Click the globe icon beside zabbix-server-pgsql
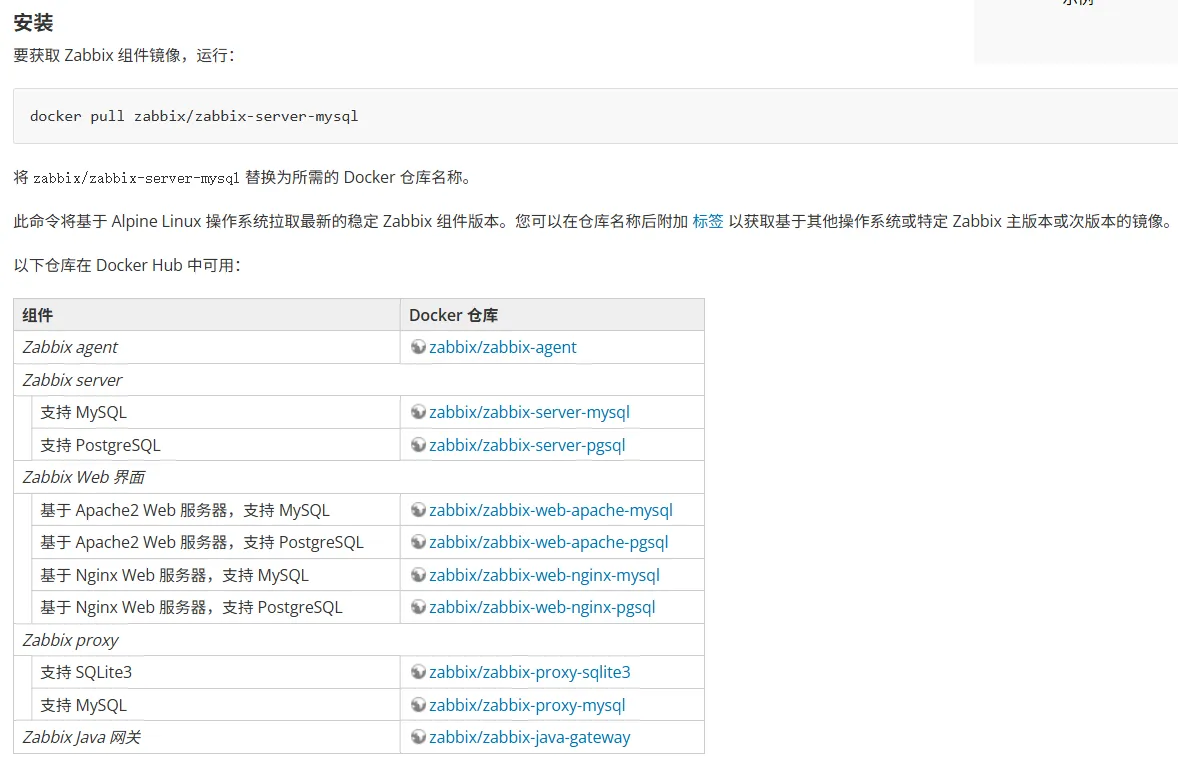Image resolution: width=1178 pixels, height=767 pixels. pos(418,445)
